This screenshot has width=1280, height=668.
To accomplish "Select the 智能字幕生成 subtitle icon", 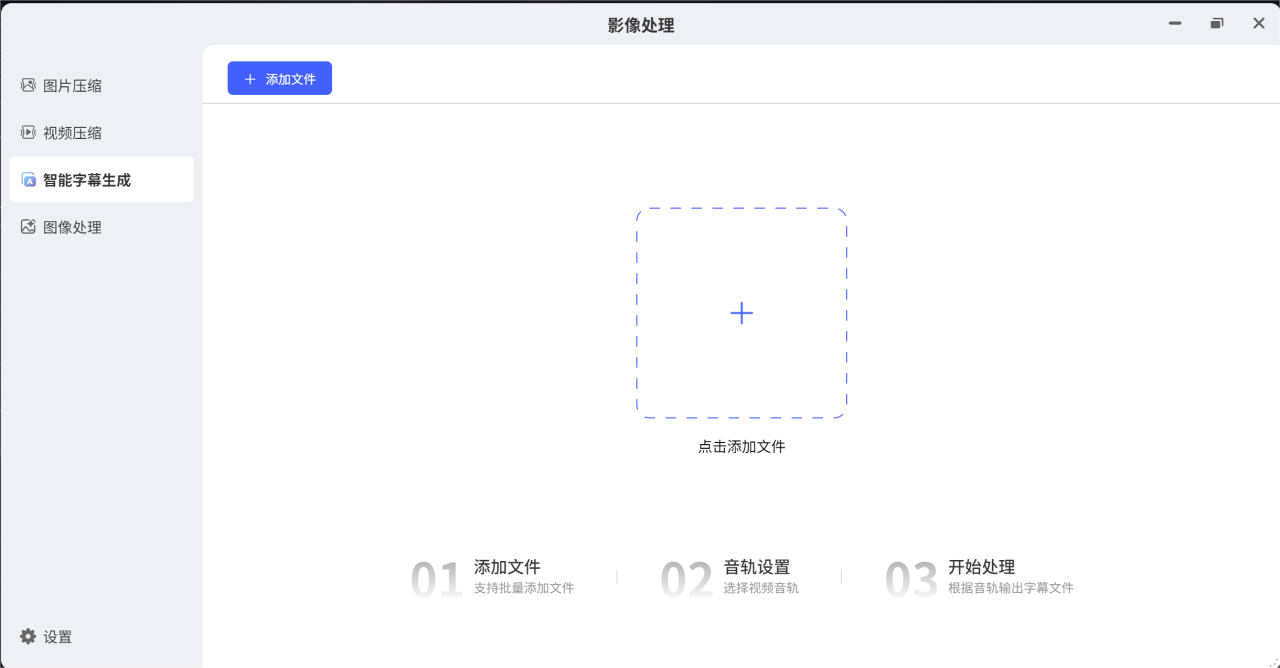I will pos(27,179).
